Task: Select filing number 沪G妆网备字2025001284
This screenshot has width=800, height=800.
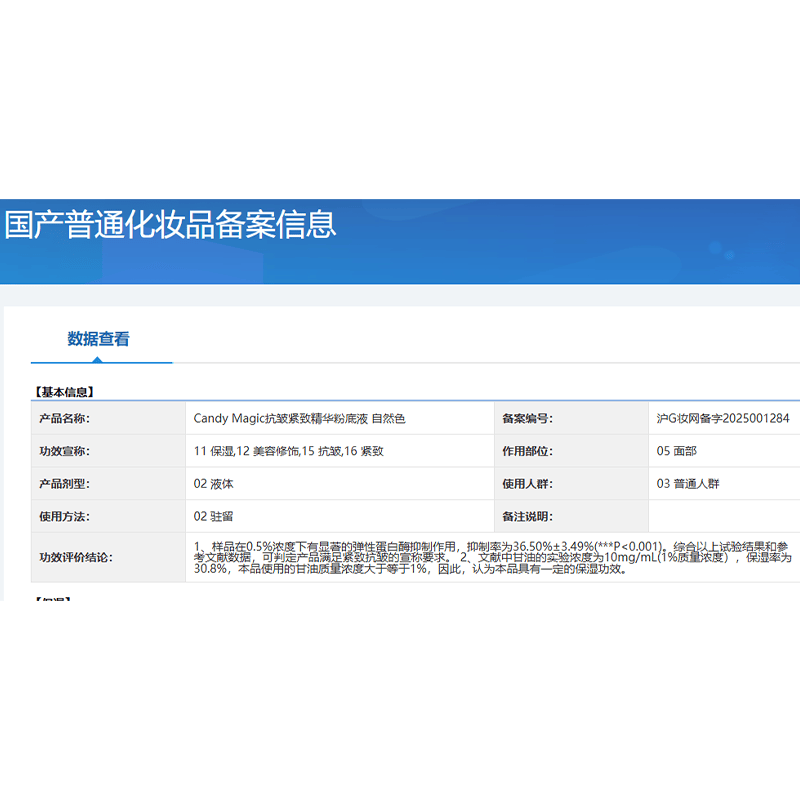Action: click(723, 419)
